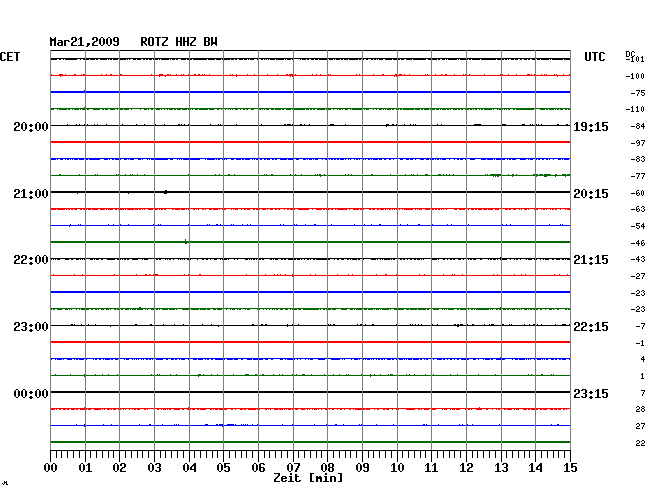Select the 00:00 CET time label
The height and width of the screenshot is (494, 650).
point(31,393)
